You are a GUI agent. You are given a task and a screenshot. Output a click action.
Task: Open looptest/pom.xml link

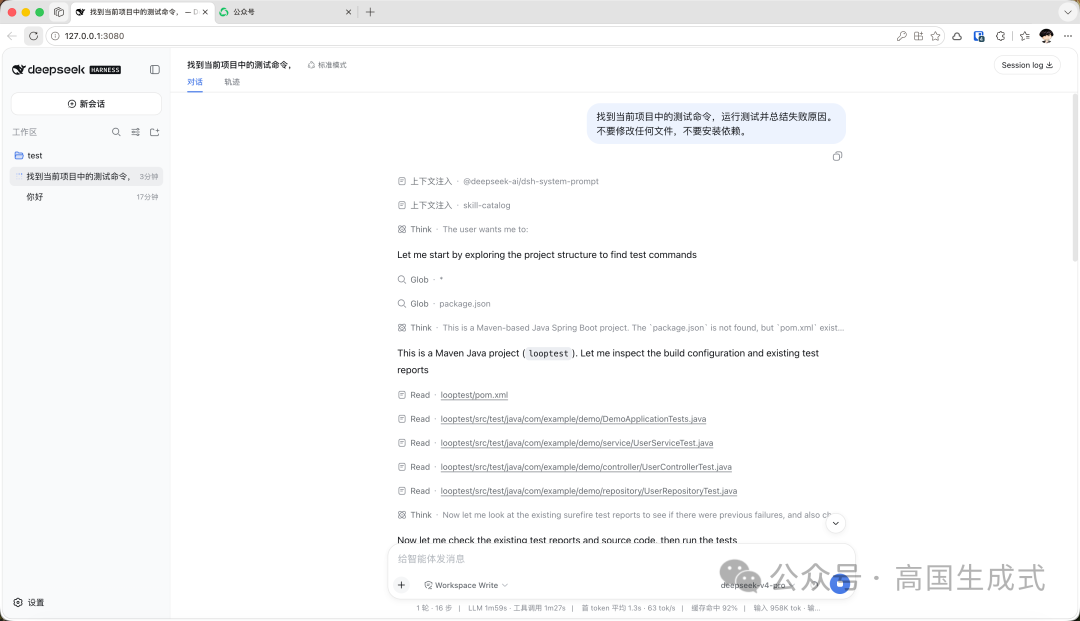(x=474, y=395)
